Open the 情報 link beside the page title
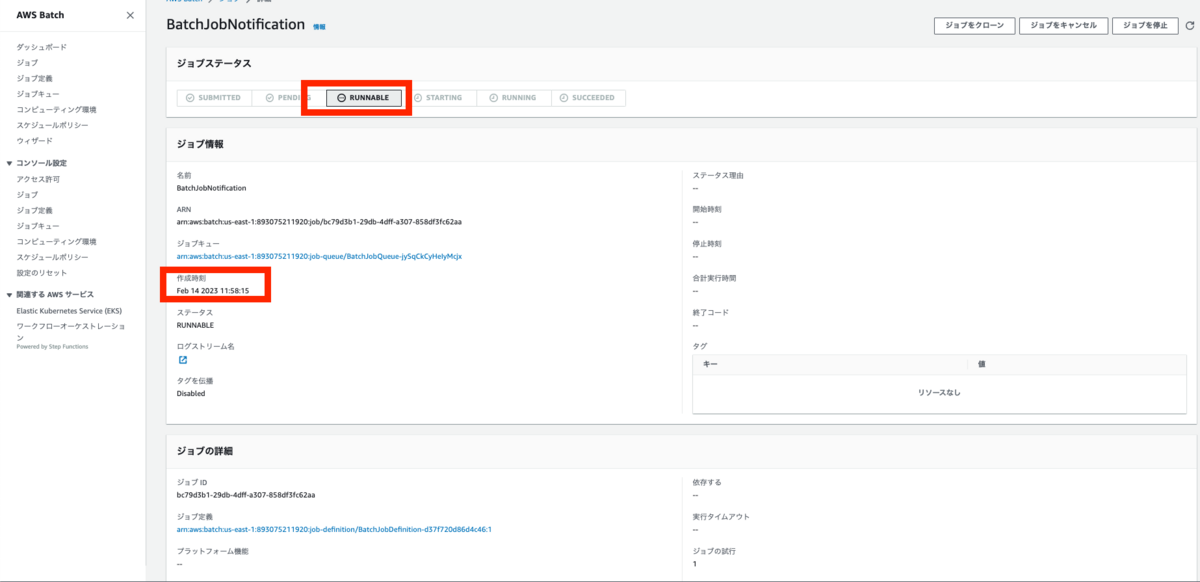Screen dimensions: 1200x582 pyautogui.click(x=319, y=27)
